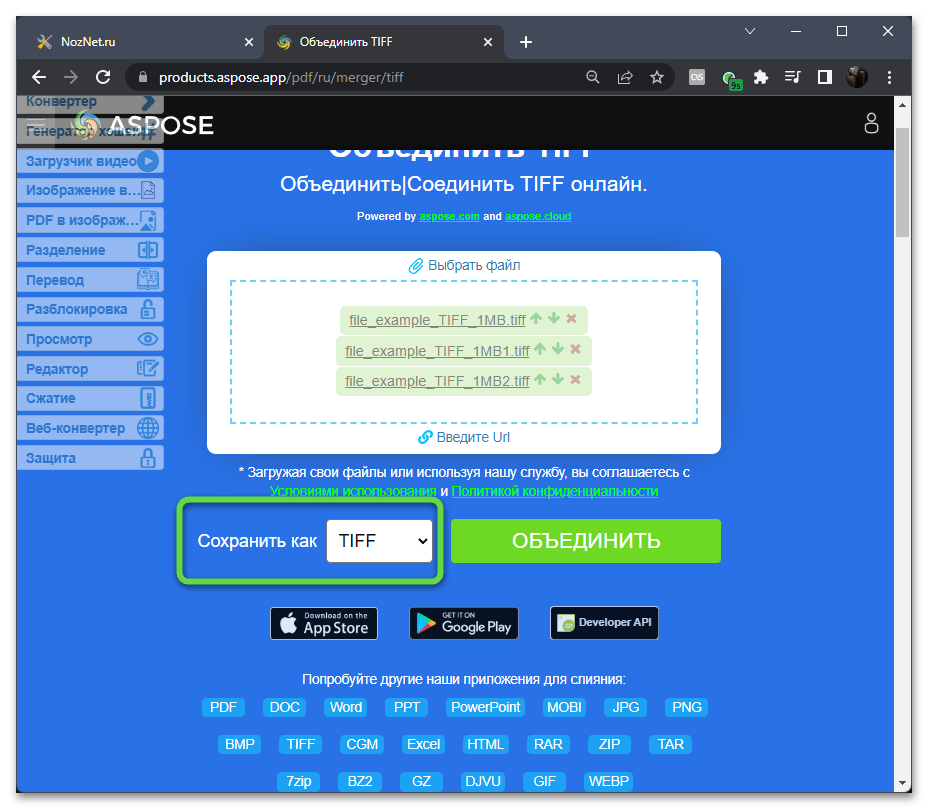
Task: Open the Chrome three-dot menu
Action: pyautogui.click(x=889, y=77)
